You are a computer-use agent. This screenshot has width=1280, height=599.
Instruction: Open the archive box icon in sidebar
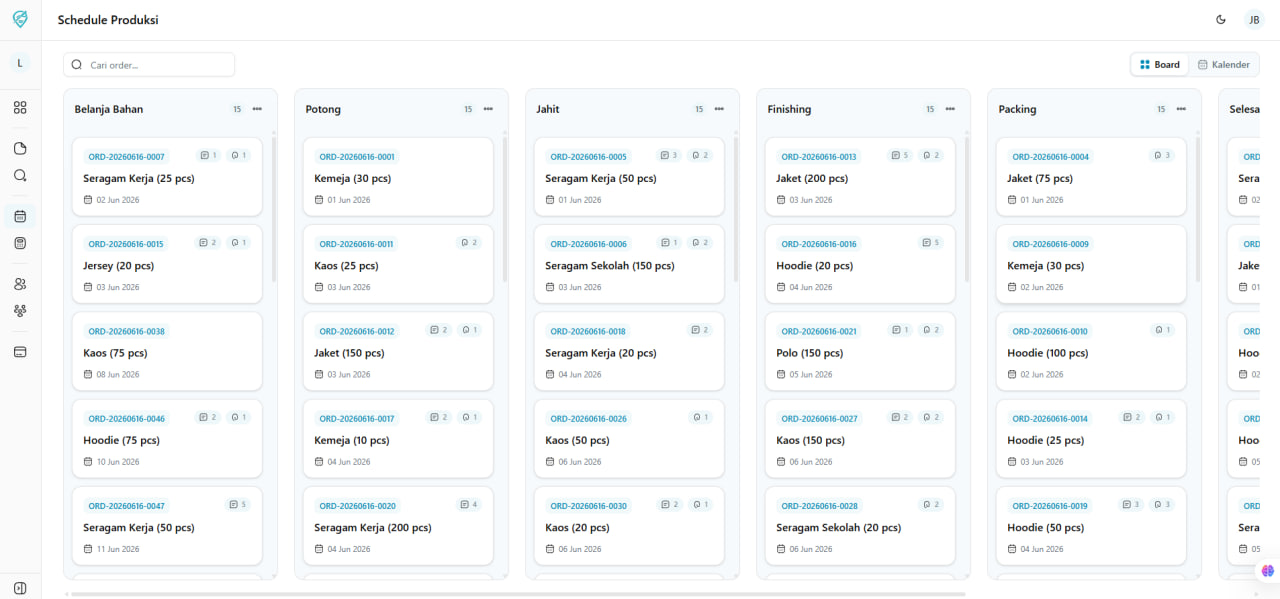[x=20, y=243]
